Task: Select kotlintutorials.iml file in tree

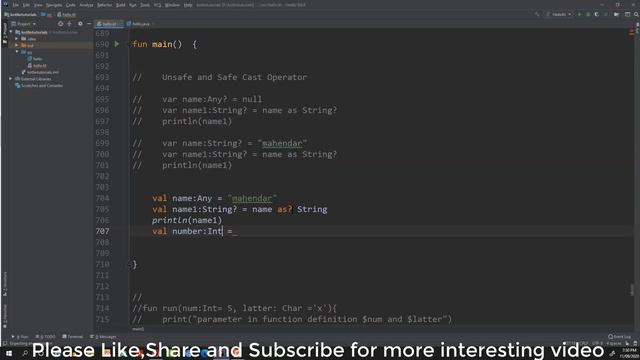Action: pos(40,72)
